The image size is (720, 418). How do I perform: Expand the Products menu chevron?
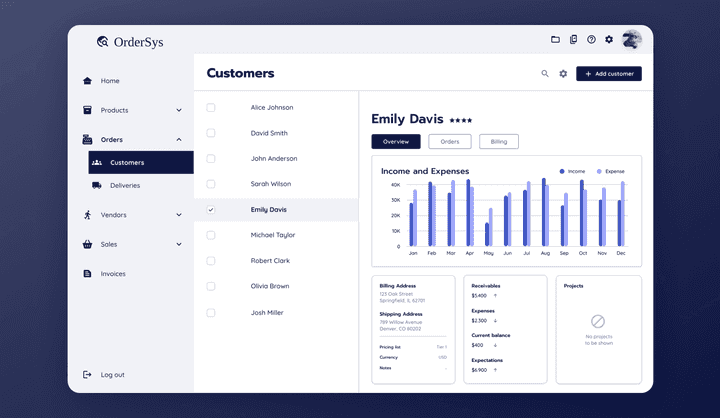tap(179, 110)
